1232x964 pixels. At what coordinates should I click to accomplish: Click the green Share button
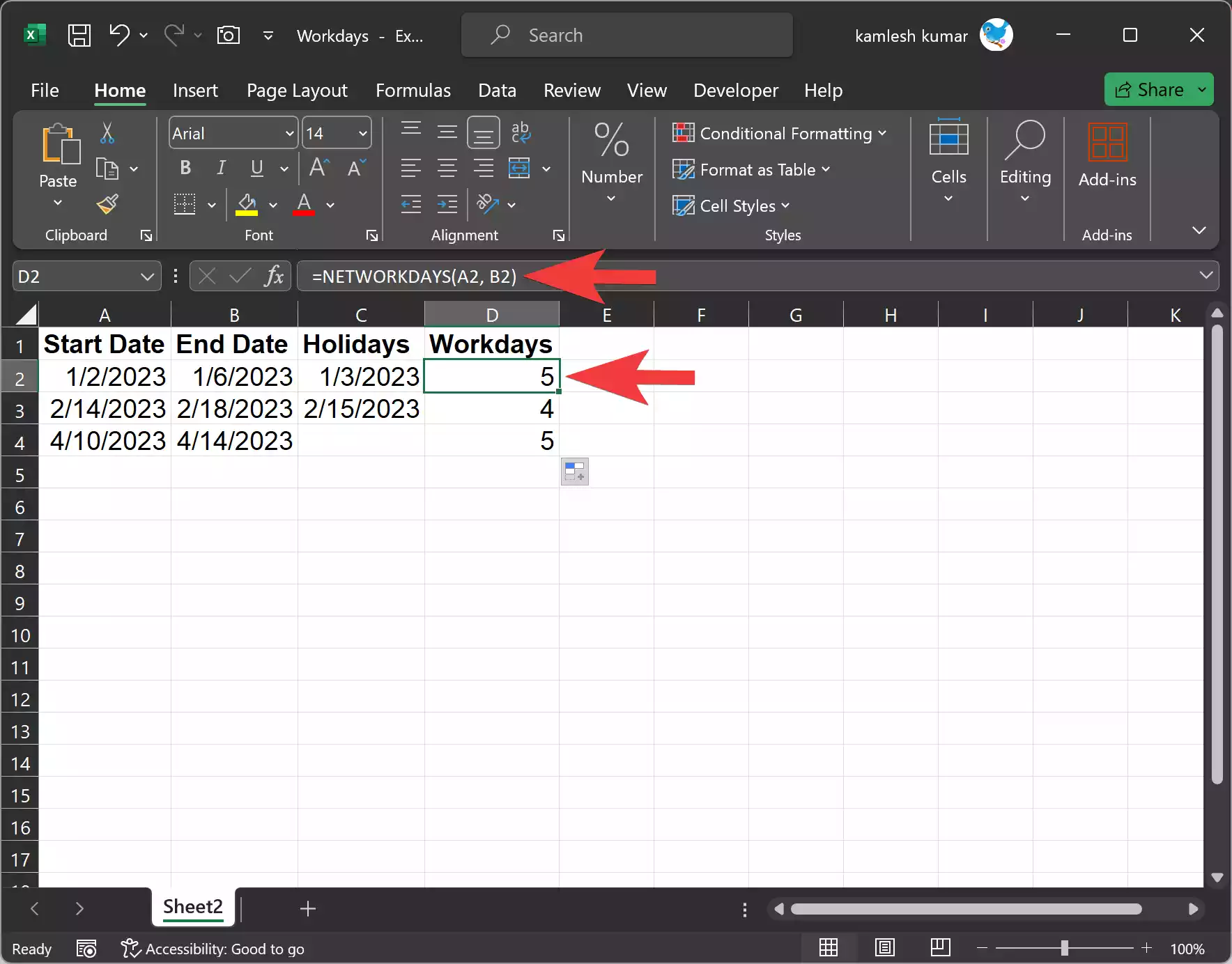tap(1150, 90)
